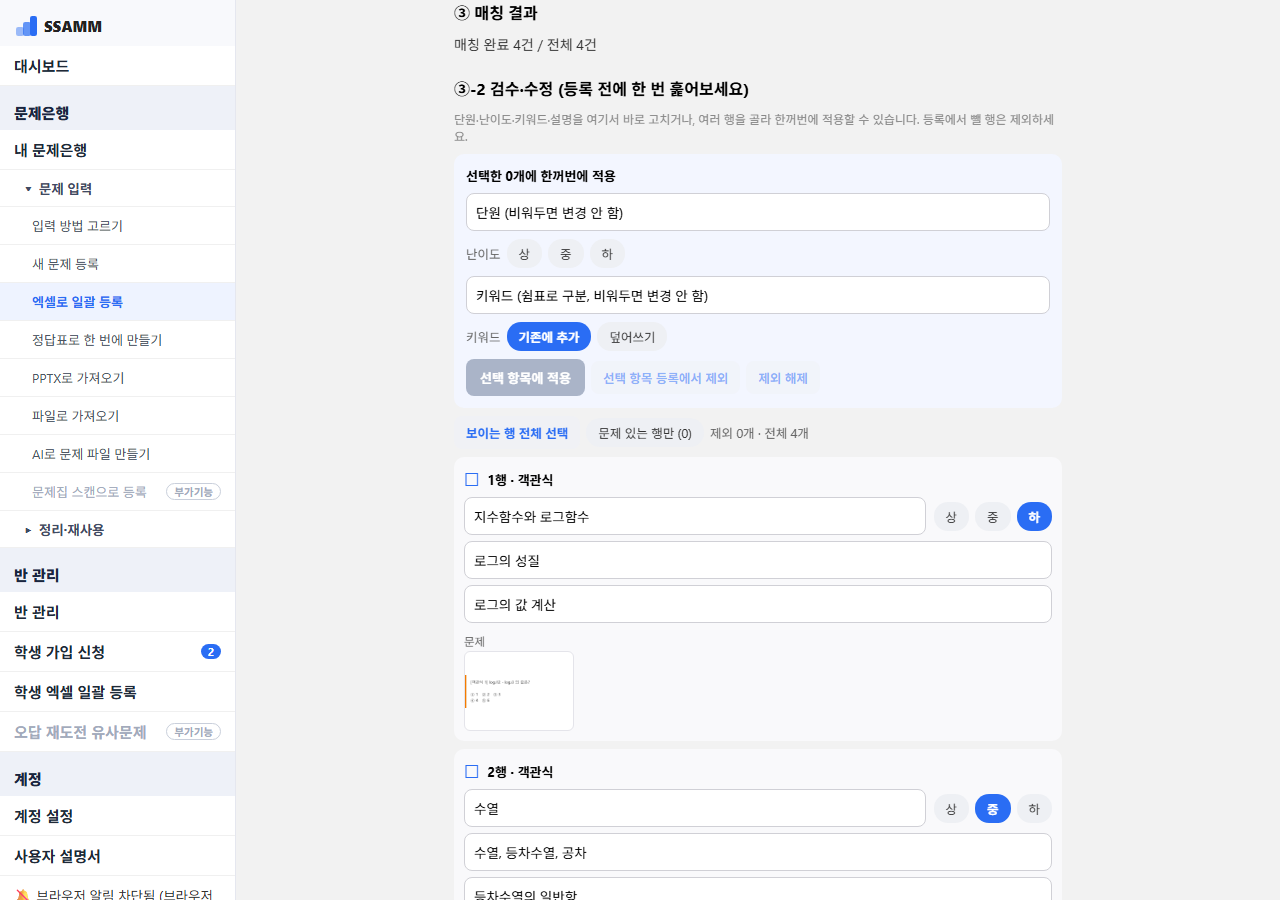Image resolution: width=1280 pixels, height=900 pixels.
Task: Click the muted bell browser notification icon
Action: tap(22, 894)
